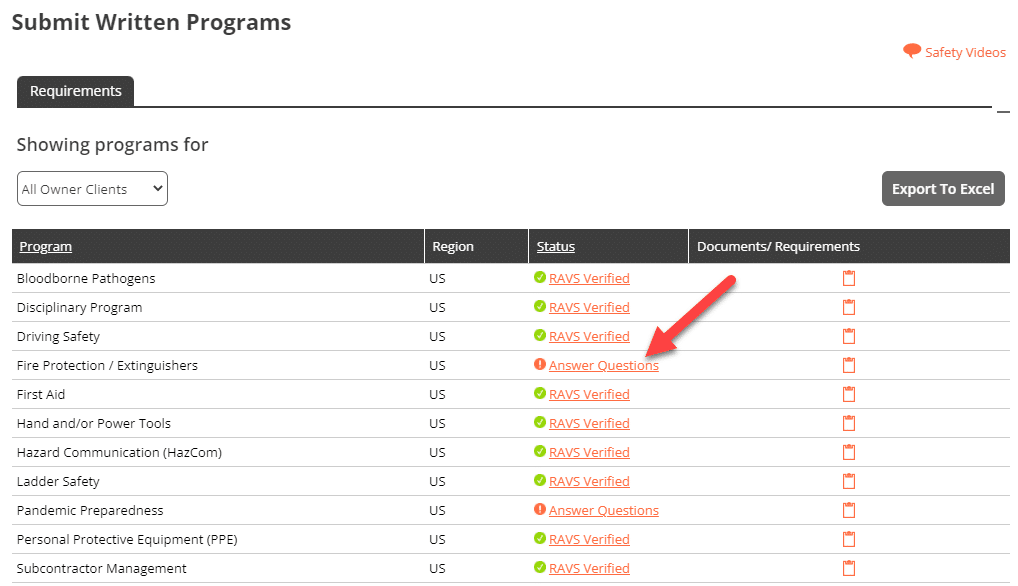
Task: Click Subcontractor Management documents clipboard icon
Action: pos(849,568)
